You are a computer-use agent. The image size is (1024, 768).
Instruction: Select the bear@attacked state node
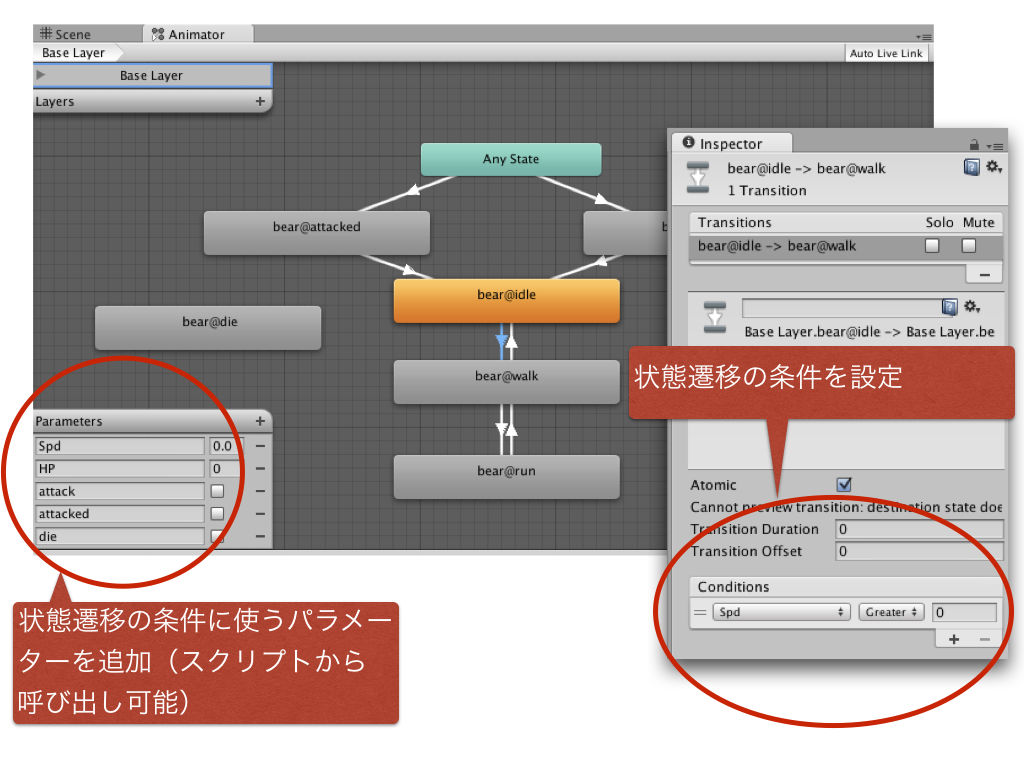317,232
